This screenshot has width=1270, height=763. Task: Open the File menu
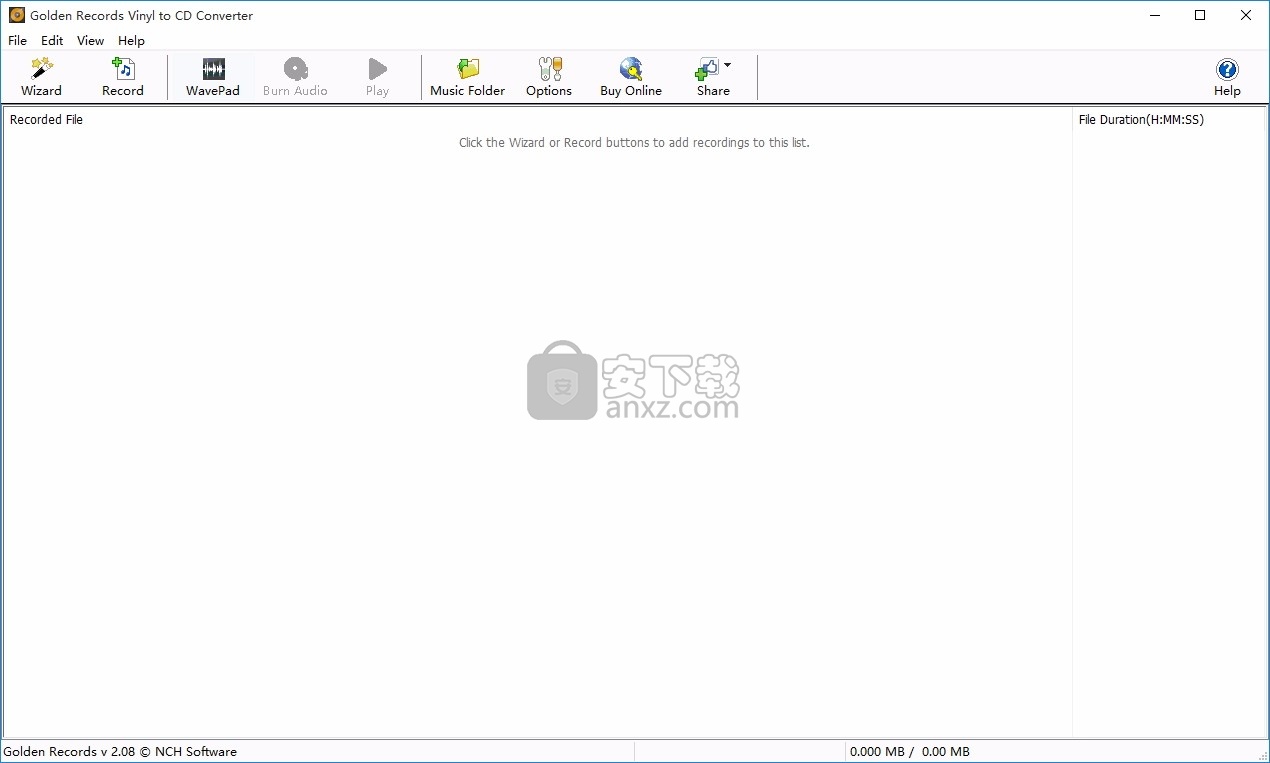pyautogui.click(x=18, y=41)
